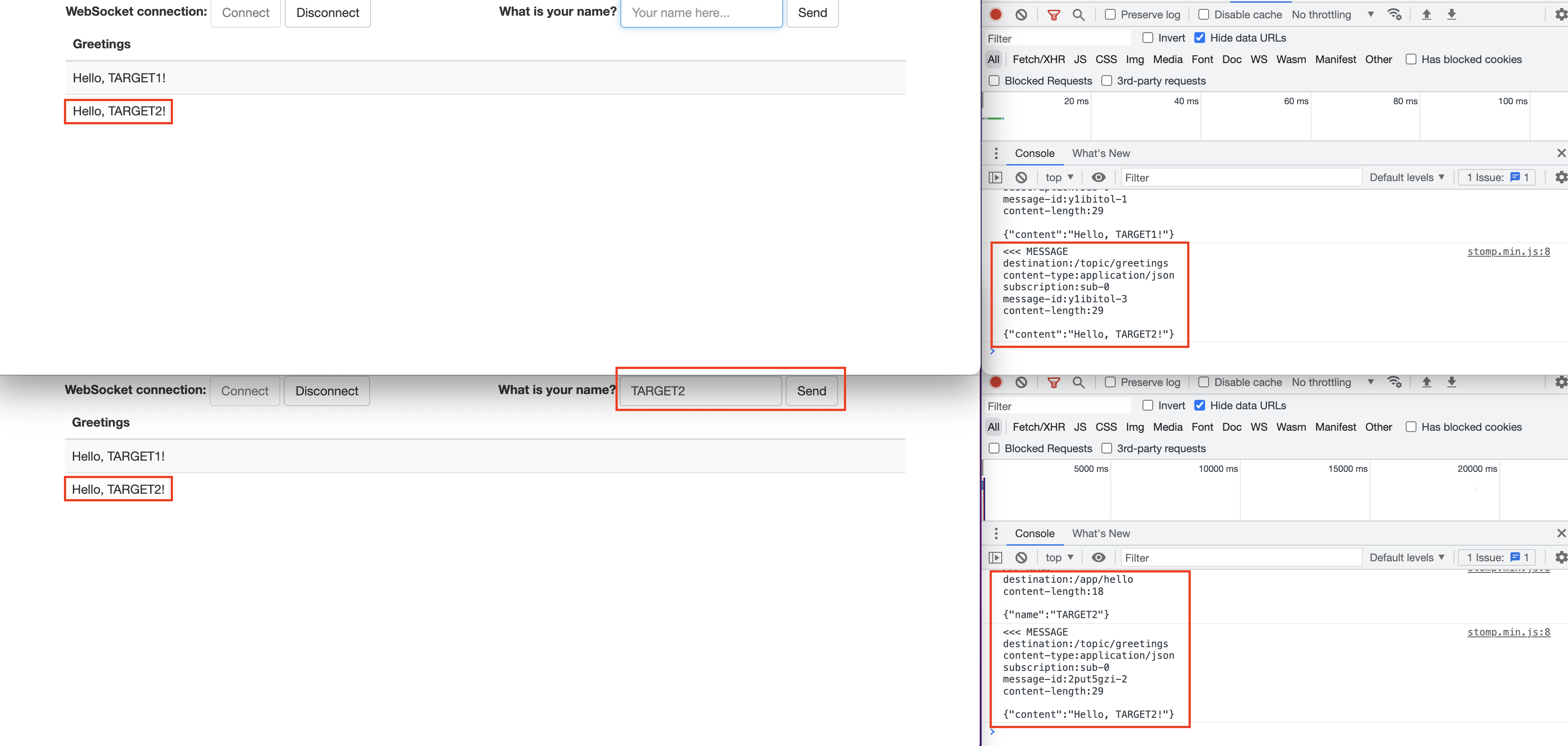This screenshot has height=746, width=1568.
Task: Clear console in lower DevTools
Action: (1021, 557)
